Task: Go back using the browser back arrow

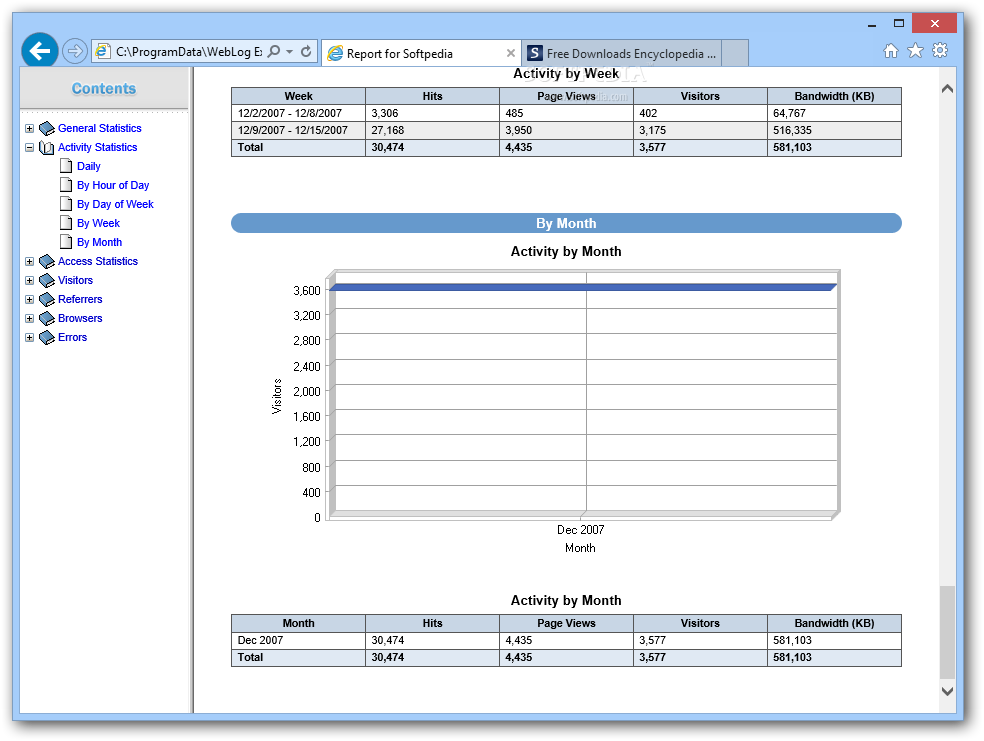Action: [40, 51]
